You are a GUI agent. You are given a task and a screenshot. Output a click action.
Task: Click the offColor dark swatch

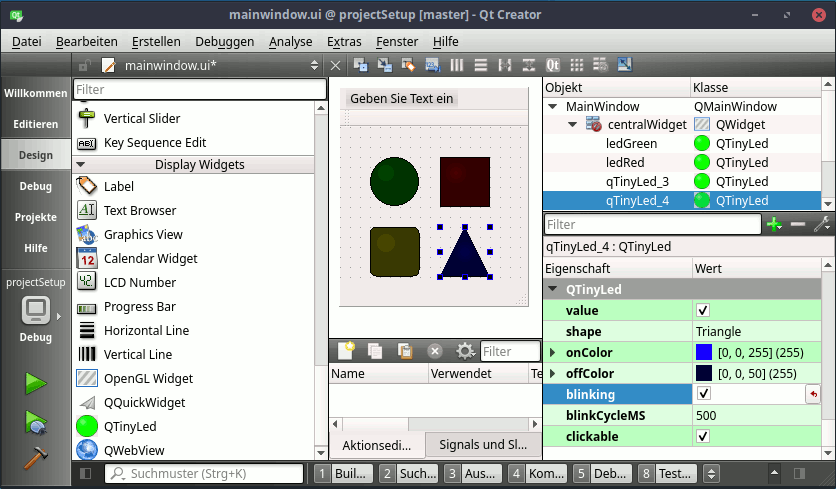click(704, 373)
